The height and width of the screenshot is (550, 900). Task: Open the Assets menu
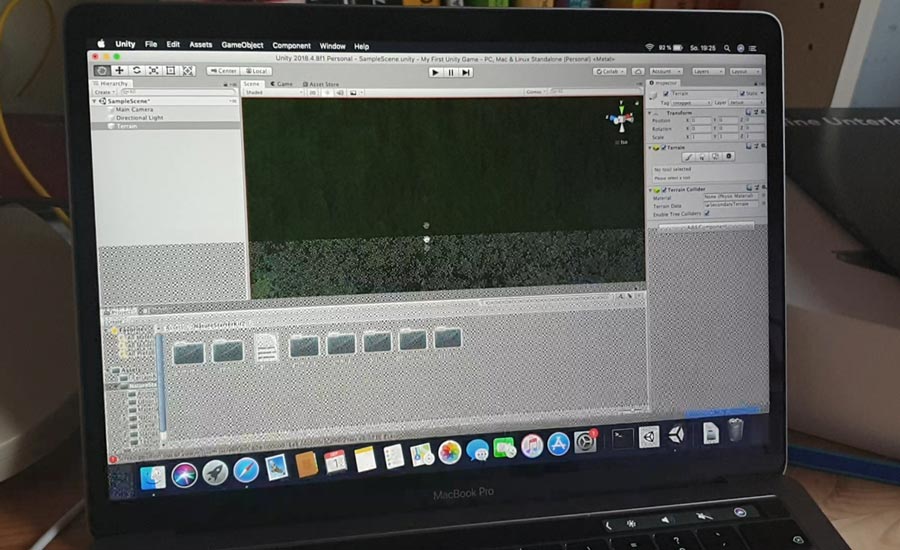201,44
